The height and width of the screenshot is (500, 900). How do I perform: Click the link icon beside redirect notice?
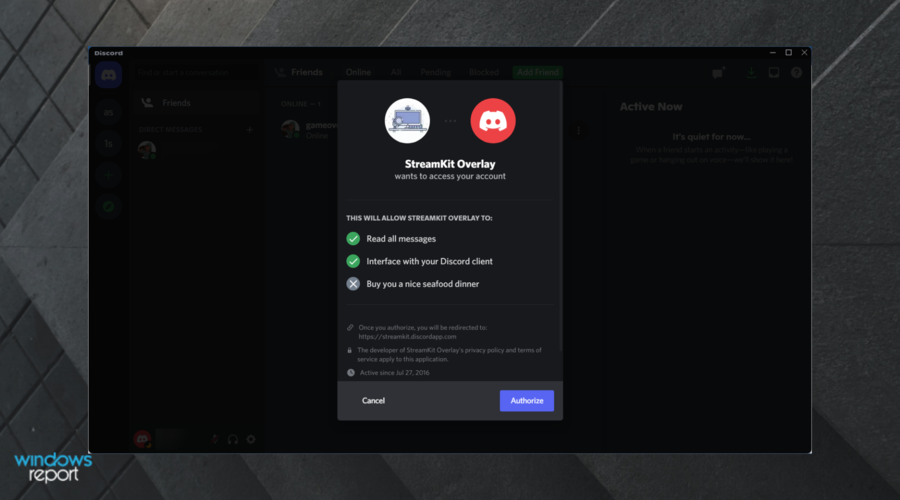tap(350, 328)
